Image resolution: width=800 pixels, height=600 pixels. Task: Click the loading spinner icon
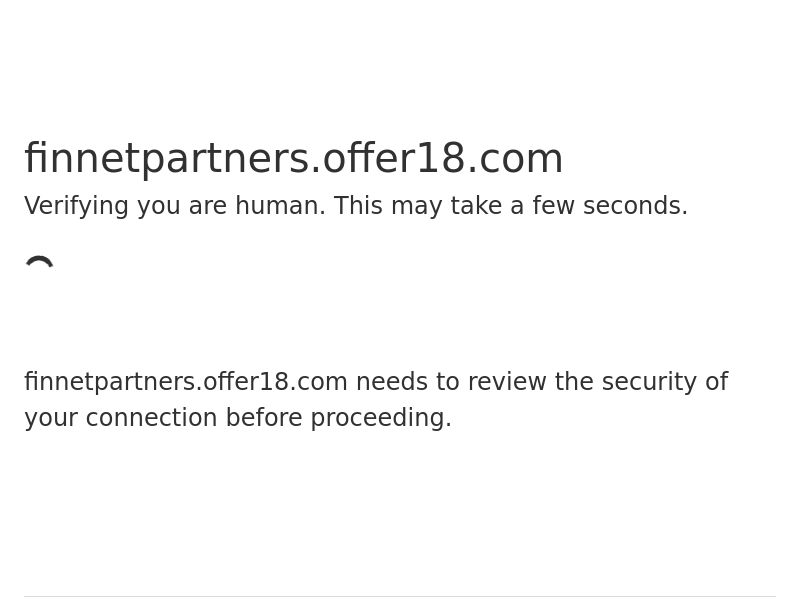tap(39, 262)
